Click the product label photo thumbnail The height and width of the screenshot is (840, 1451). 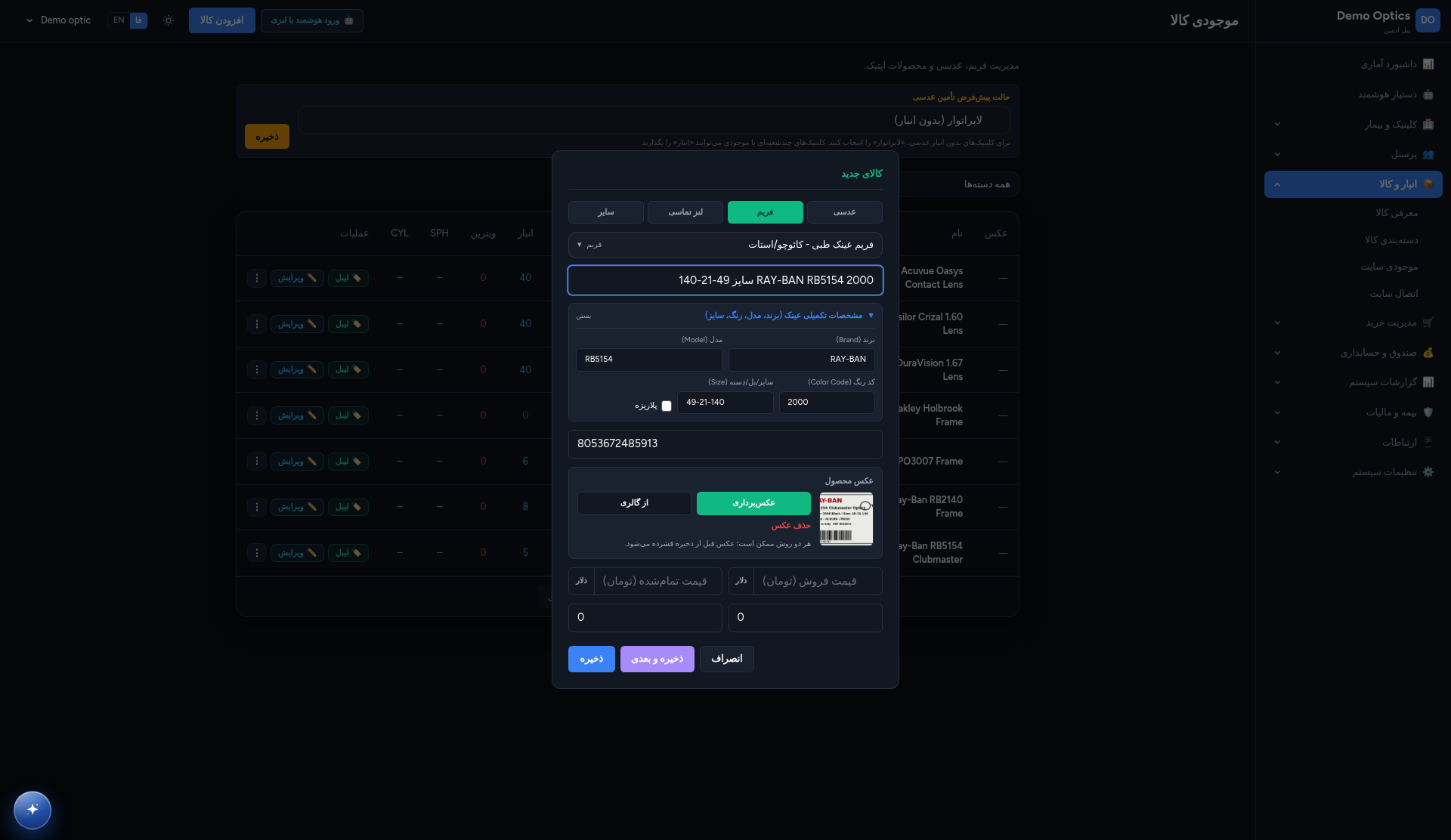click(846, 519)
